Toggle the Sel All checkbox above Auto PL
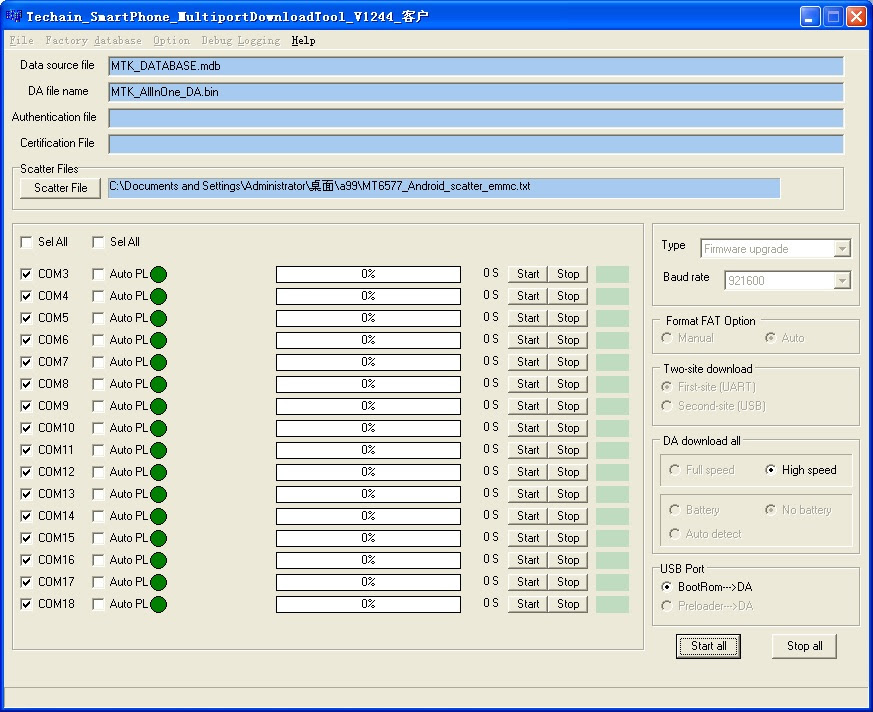 pos(98,242)
